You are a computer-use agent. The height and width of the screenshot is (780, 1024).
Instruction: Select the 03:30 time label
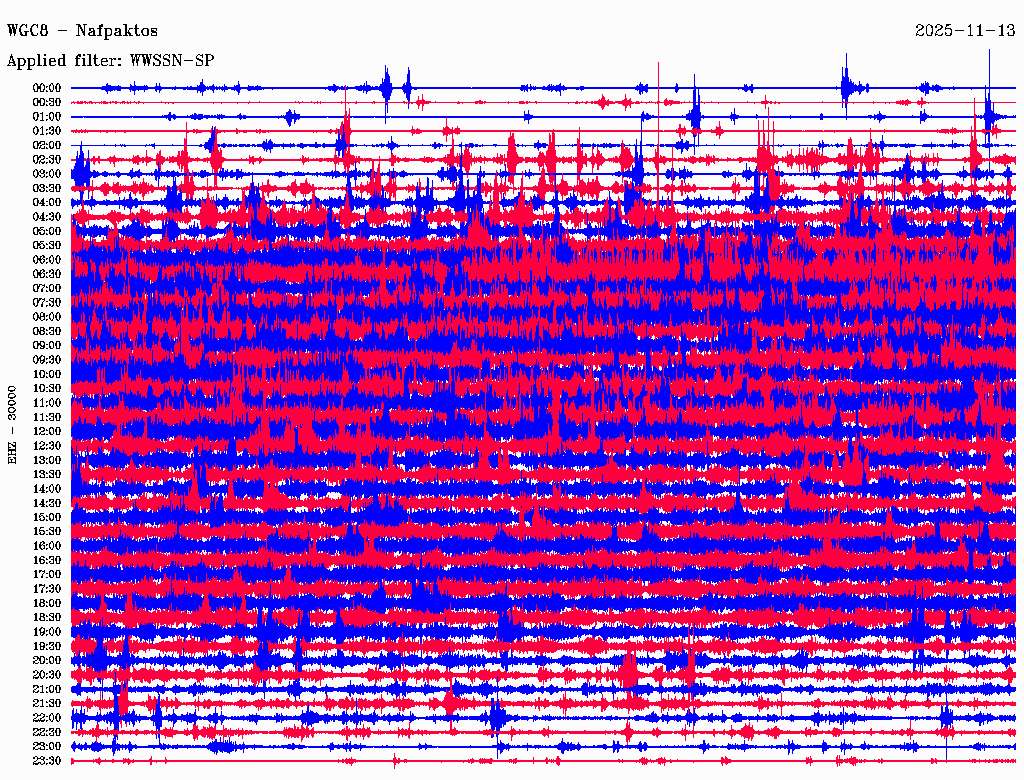click(x=47, y=188)
